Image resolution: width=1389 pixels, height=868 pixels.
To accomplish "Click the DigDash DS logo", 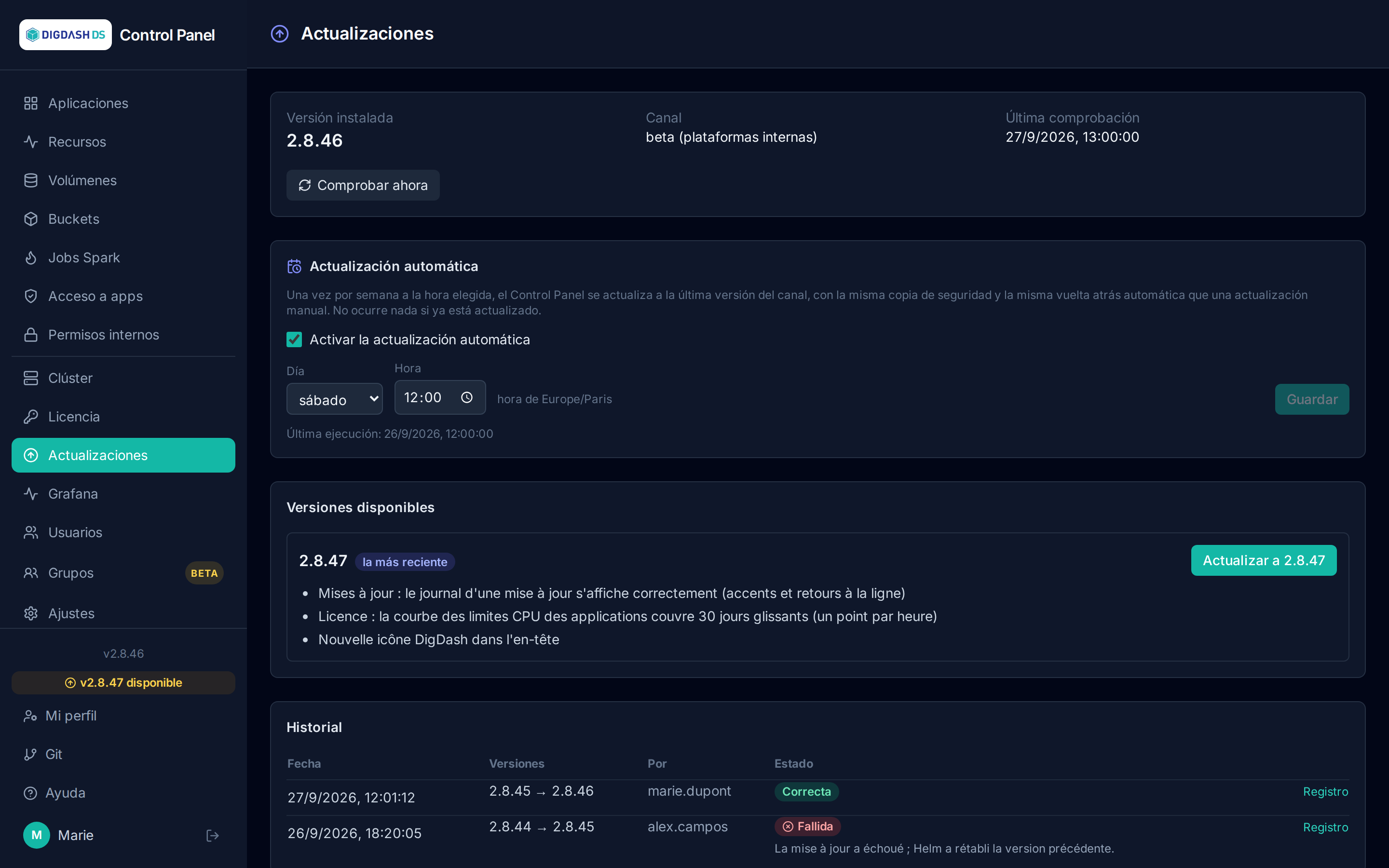I will (66, 35).
